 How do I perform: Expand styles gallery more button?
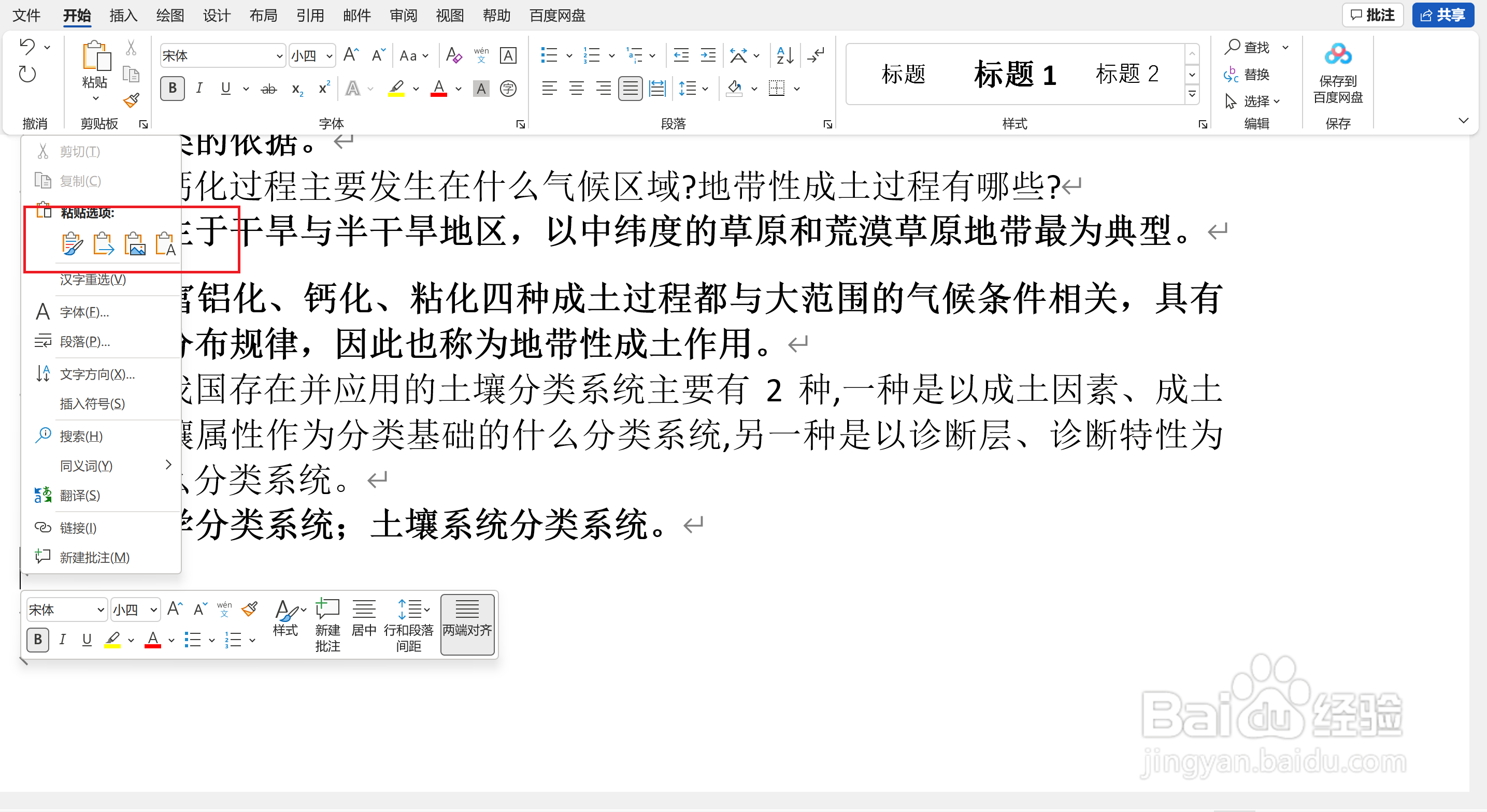[1192, 94]
